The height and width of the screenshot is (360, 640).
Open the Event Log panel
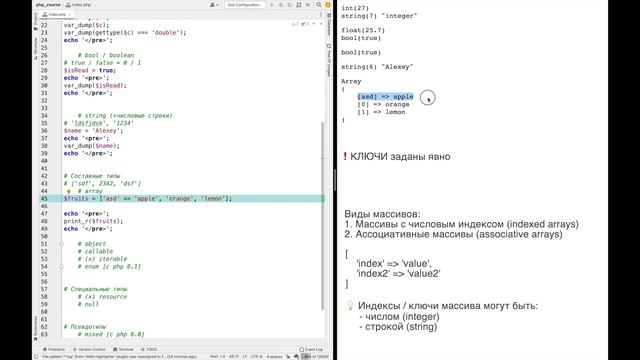point(311,349)
